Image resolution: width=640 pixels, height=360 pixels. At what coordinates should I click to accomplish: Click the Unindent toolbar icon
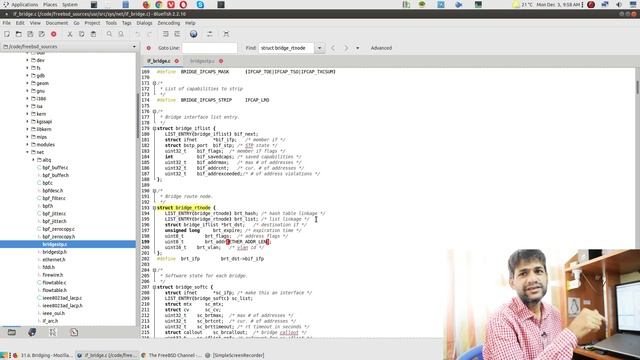pyautogui.click(x=165, y=34)
